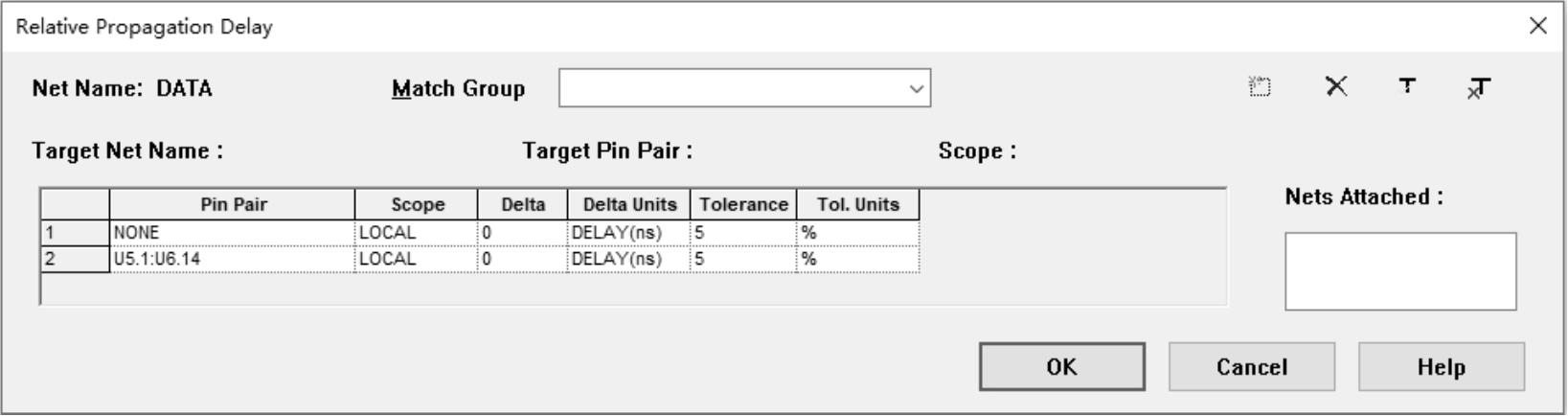Click the Delta column header
1568x416 pixels.
(x=523, y=205)
